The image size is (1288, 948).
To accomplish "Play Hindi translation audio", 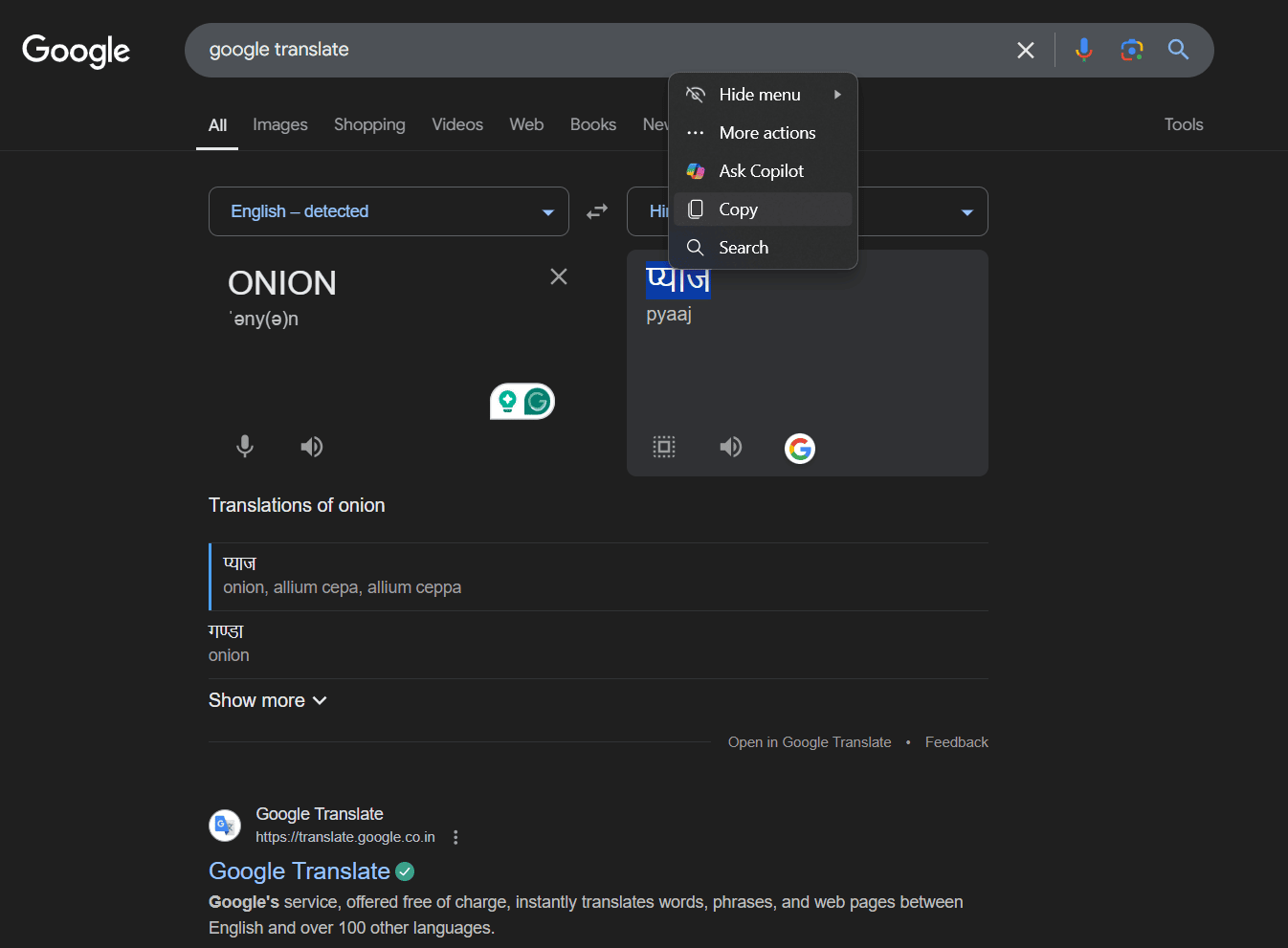I will pos(731,447).
